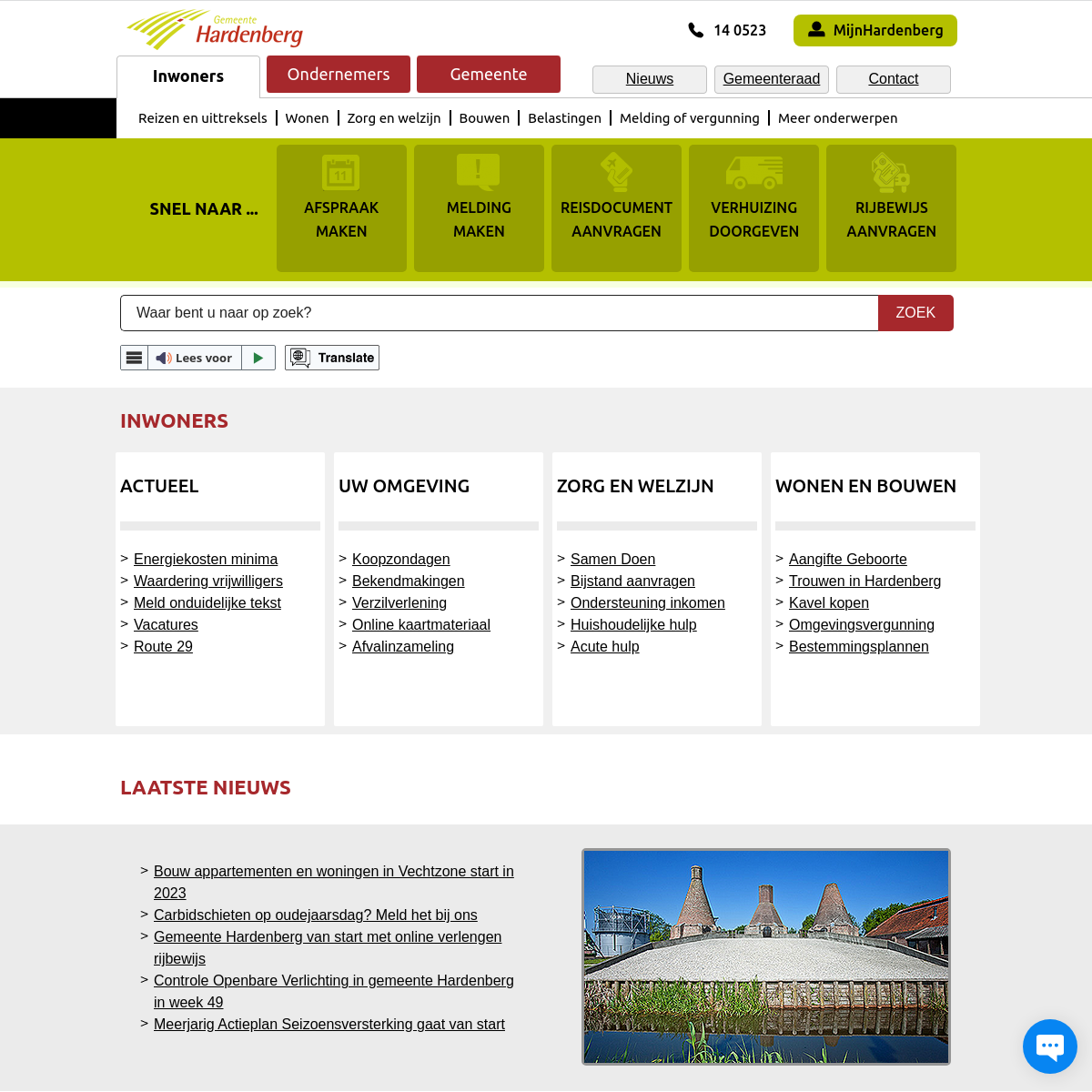This screenshot has height=1092, width=1092.
Task: Open Bijstand aanvragen link
Action: click(x=632, y=581)
